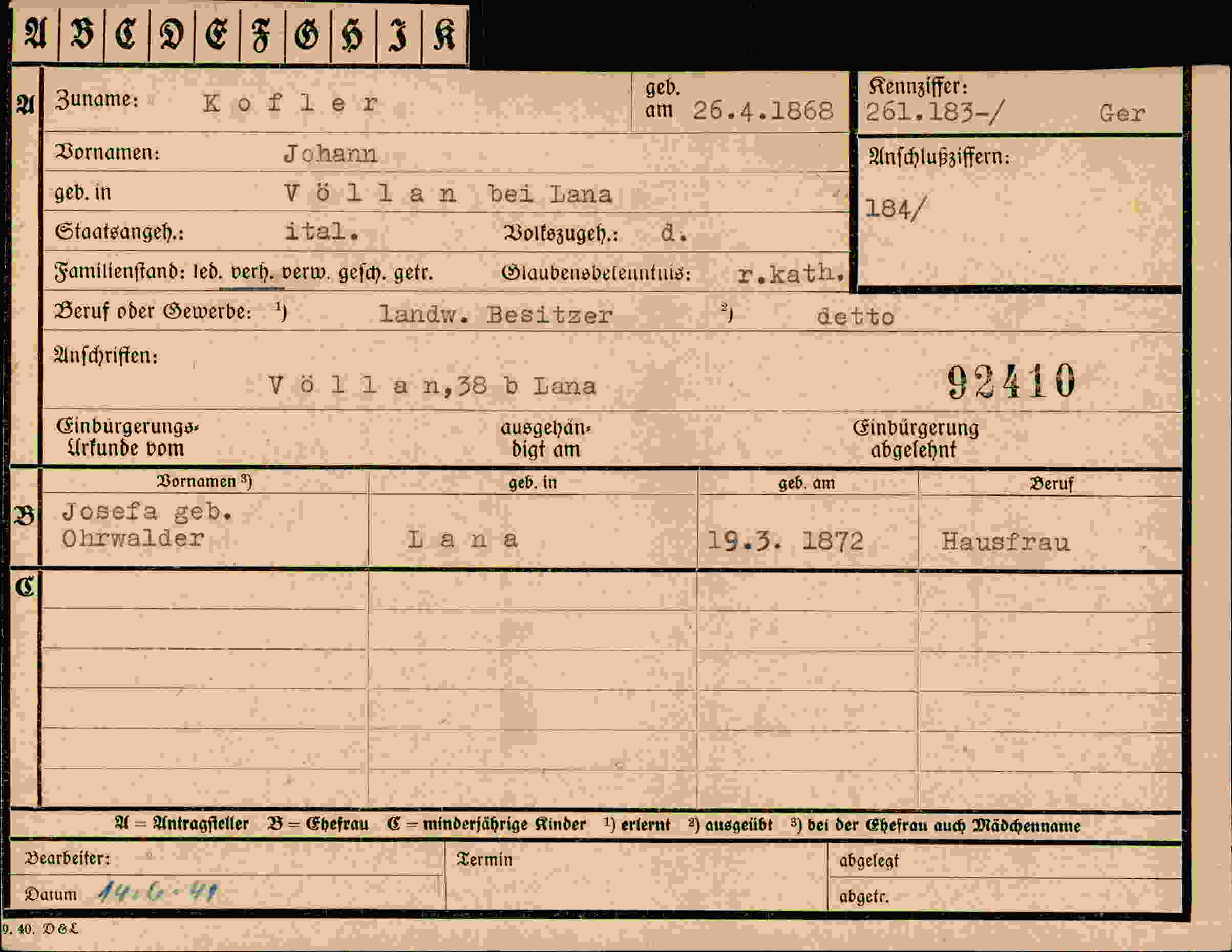The width and height of the screenshot is (1232, 952).
Task: Select the index tab letter B
Action: pos(82,34)
